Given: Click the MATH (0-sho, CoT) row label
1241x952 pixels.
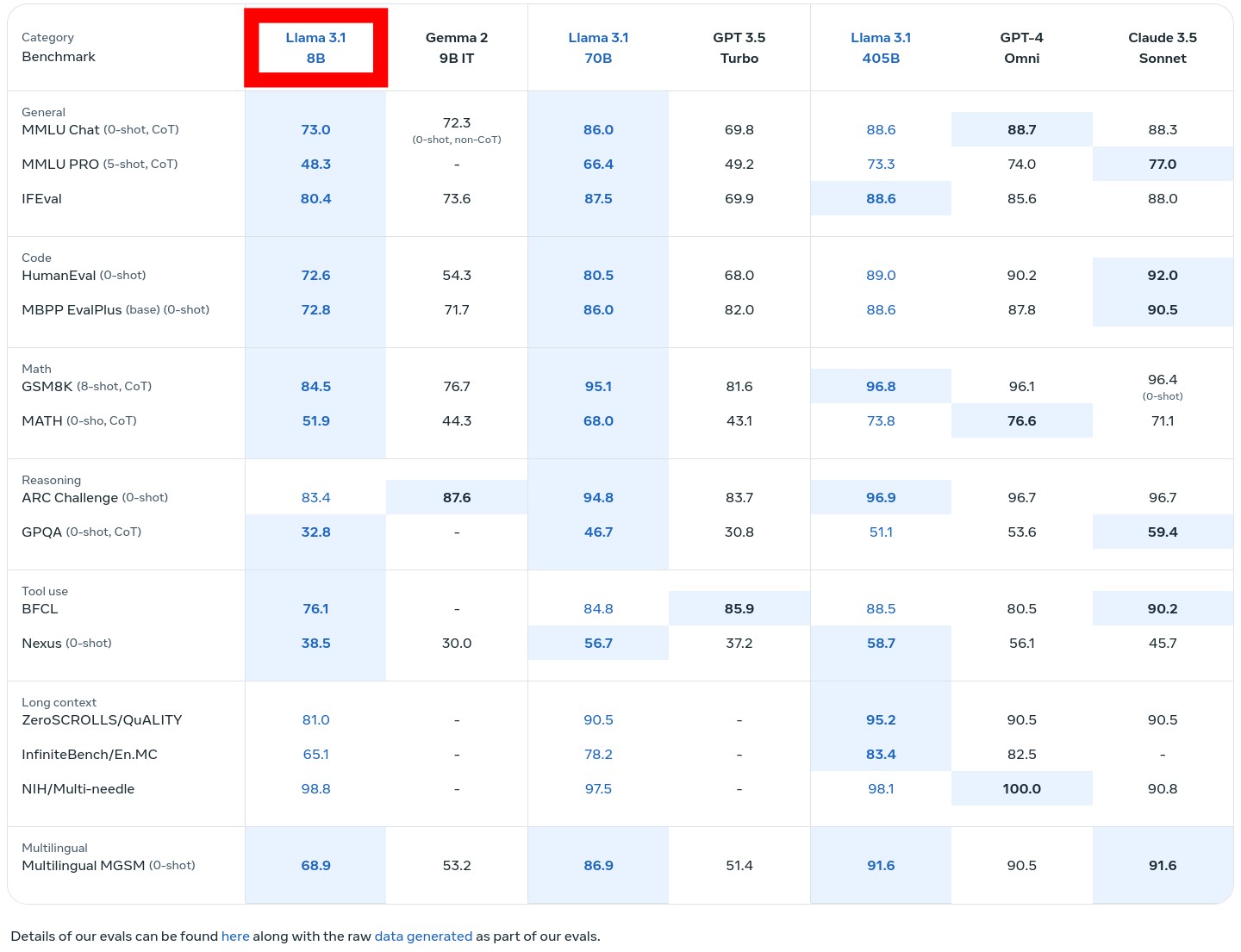Looking at the screenshot, I should pyautogui.click(x=79, y=420).
